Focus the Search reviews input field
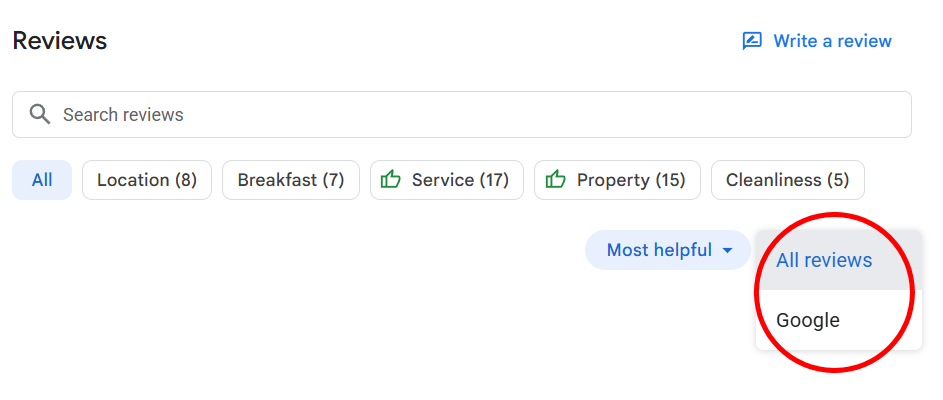This screenshot has width=943, height=400. pos(462,114)
